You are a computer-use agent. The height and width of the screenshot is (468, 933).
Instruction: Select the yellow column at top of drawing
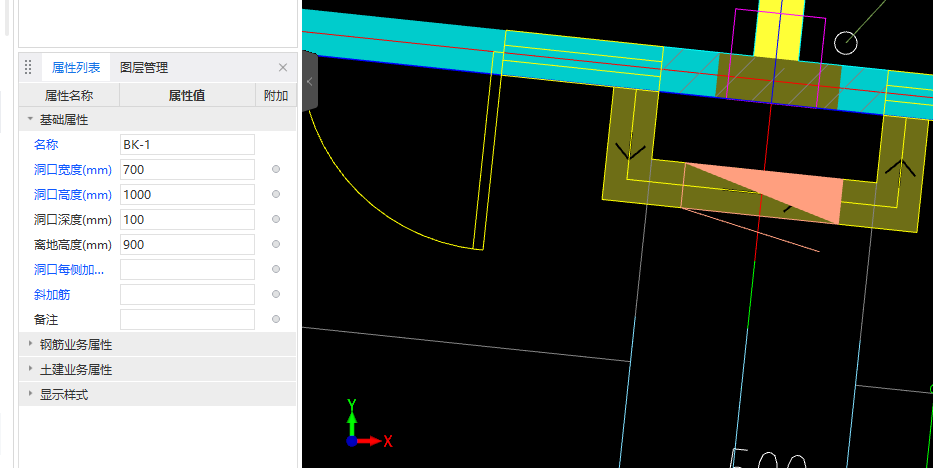coord(779,29)
